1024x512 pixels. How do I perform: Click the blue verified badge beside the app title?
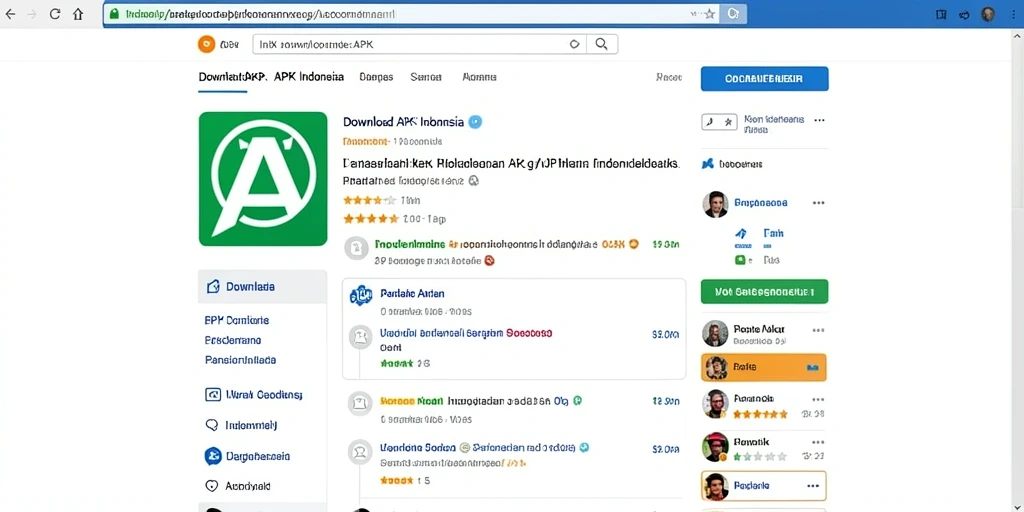coord(475,121)
